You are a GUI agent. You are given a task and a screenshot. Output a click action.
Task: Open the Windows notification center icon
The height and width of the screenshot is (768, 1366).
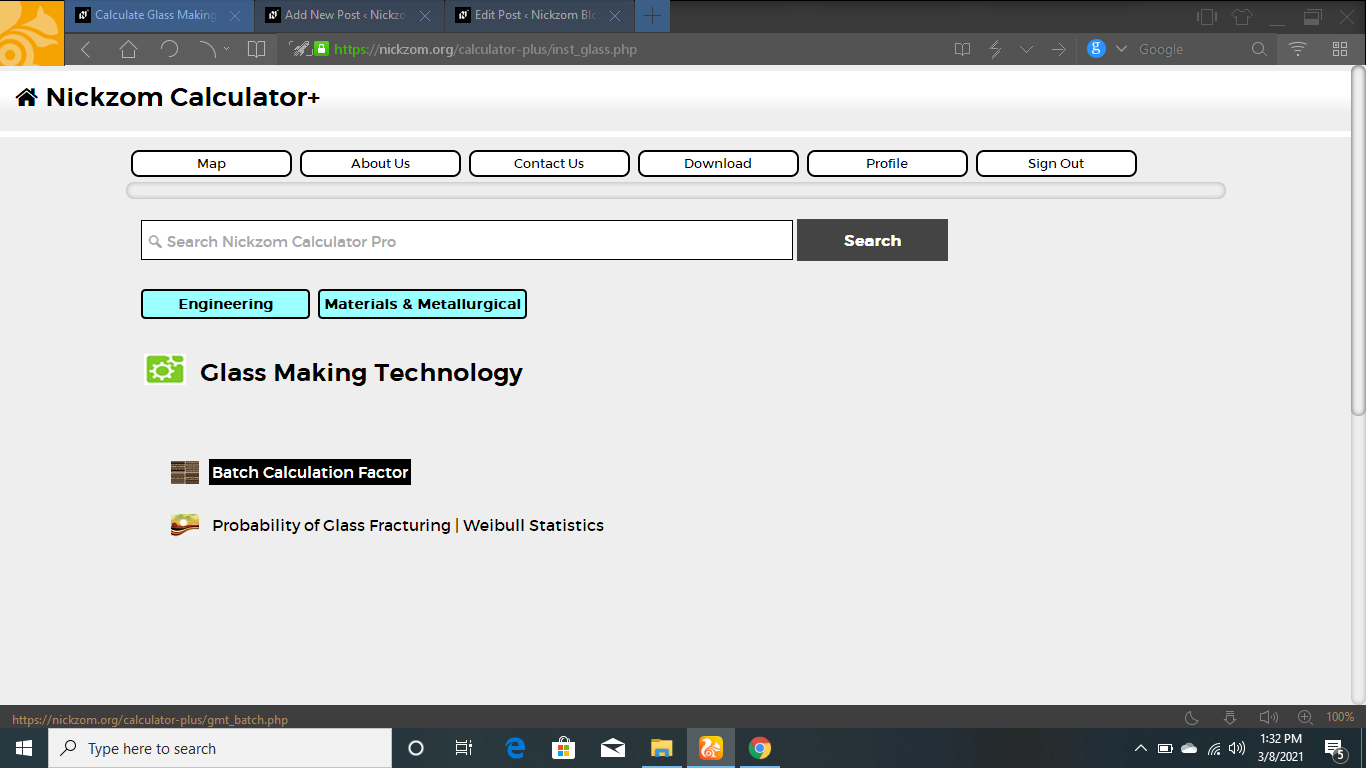pyautogui.click(x=1334, y=748)
